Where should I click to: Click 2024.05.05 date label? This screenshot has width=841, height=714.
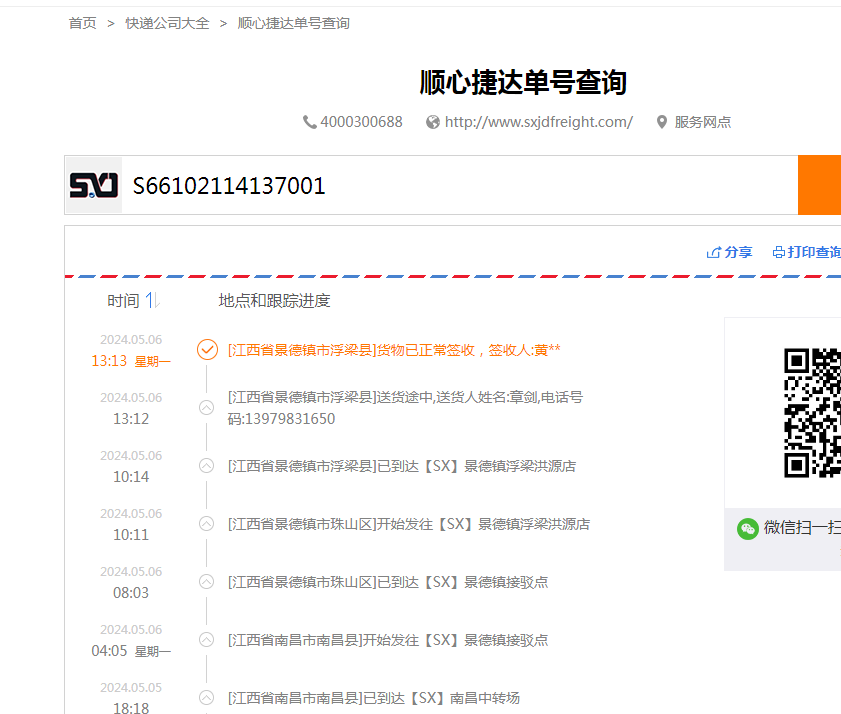click(131, 687)
